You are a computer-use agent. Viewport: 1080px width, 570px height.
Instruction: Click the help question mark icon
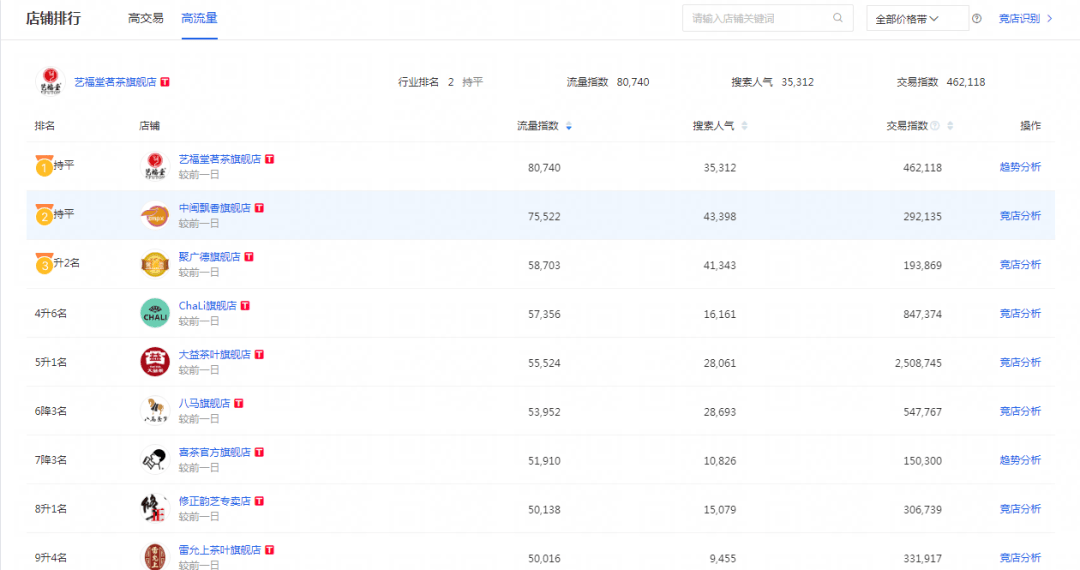(977, 19)
